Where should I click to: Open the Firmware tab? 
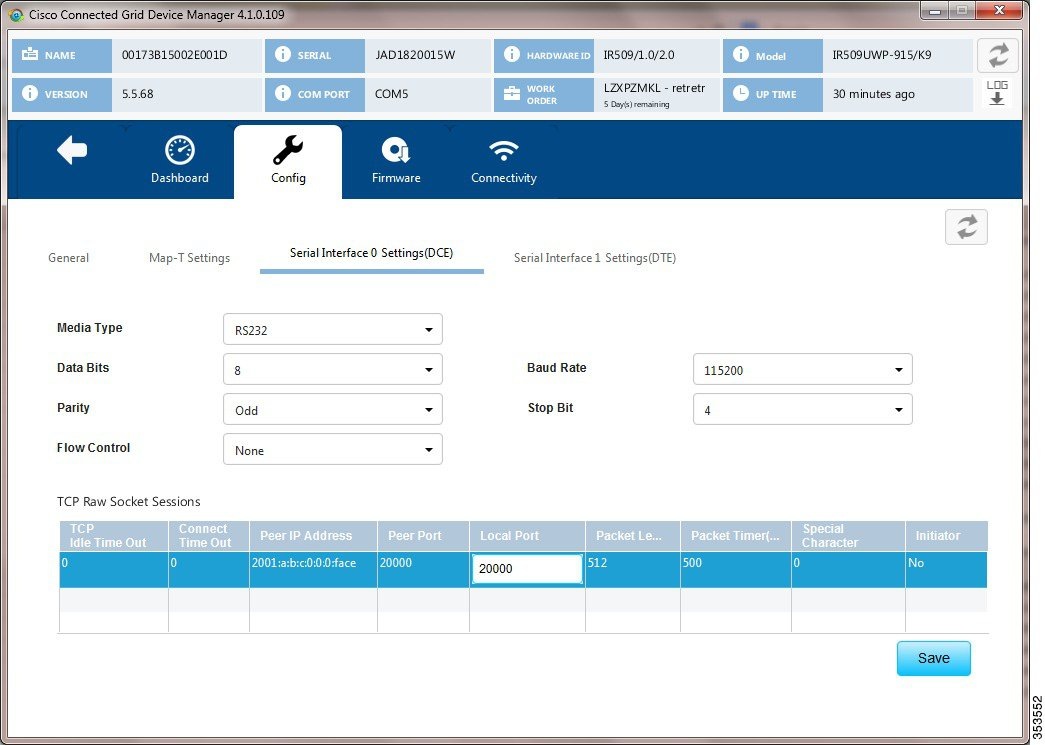[x=396, y=161]
